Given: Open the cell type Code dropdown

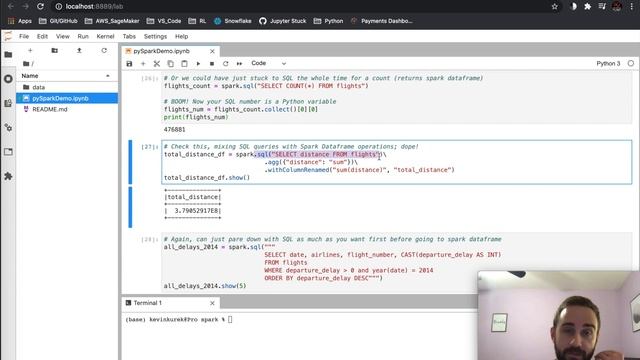Looking at the screenshot, I should pyautogui.click(x=268, y=63).
